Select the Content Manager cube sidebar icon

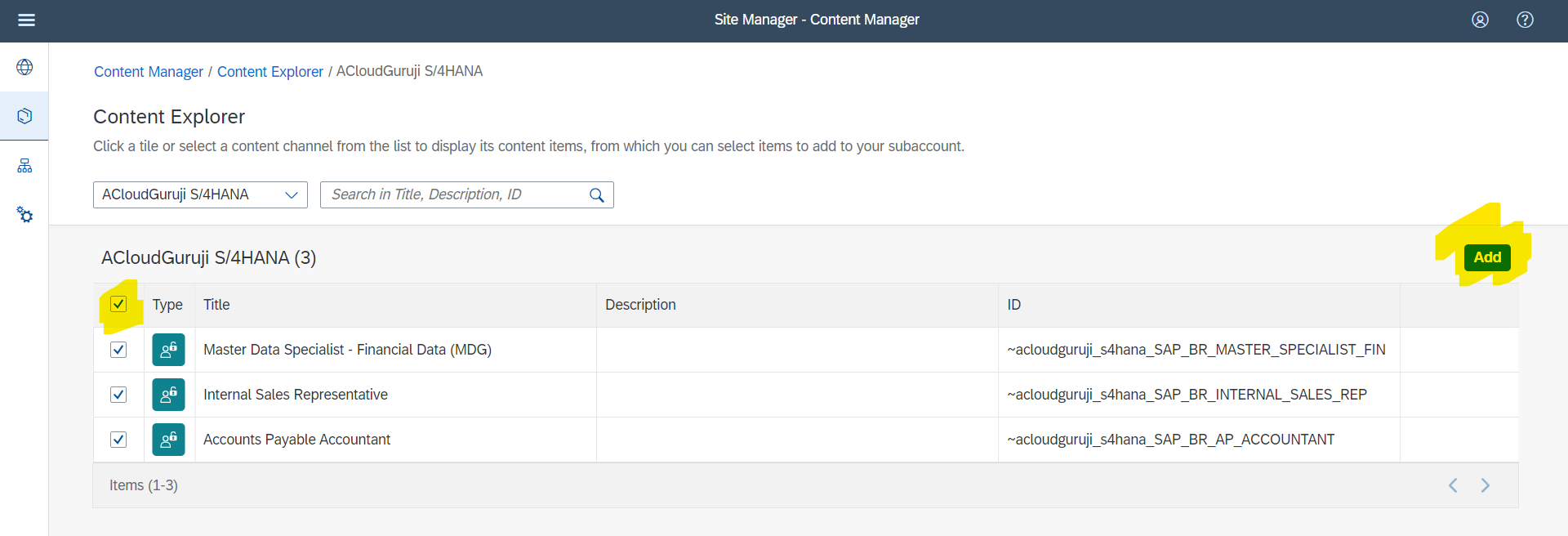pyautogui.click(x=24, y=116)
